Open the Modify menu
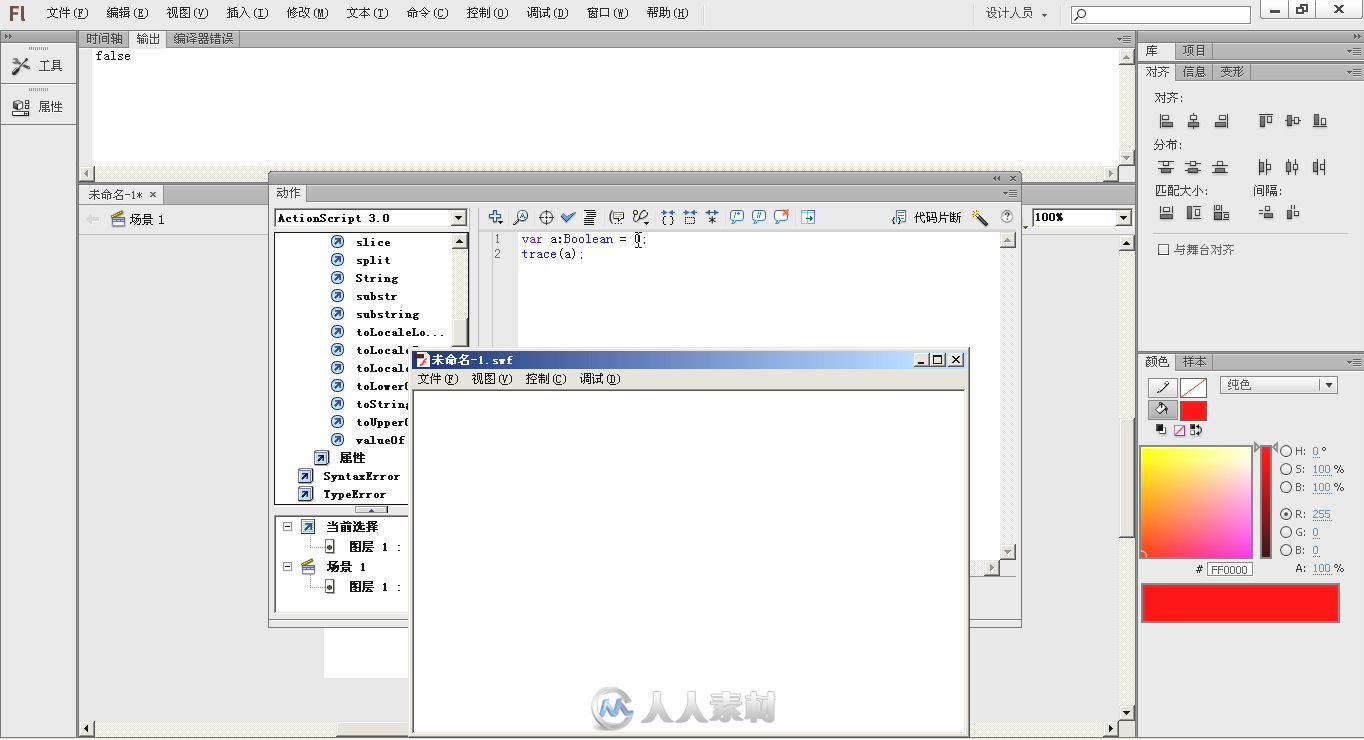The width and height of the screenshot is (1364, 740). (x=307, y=13)
